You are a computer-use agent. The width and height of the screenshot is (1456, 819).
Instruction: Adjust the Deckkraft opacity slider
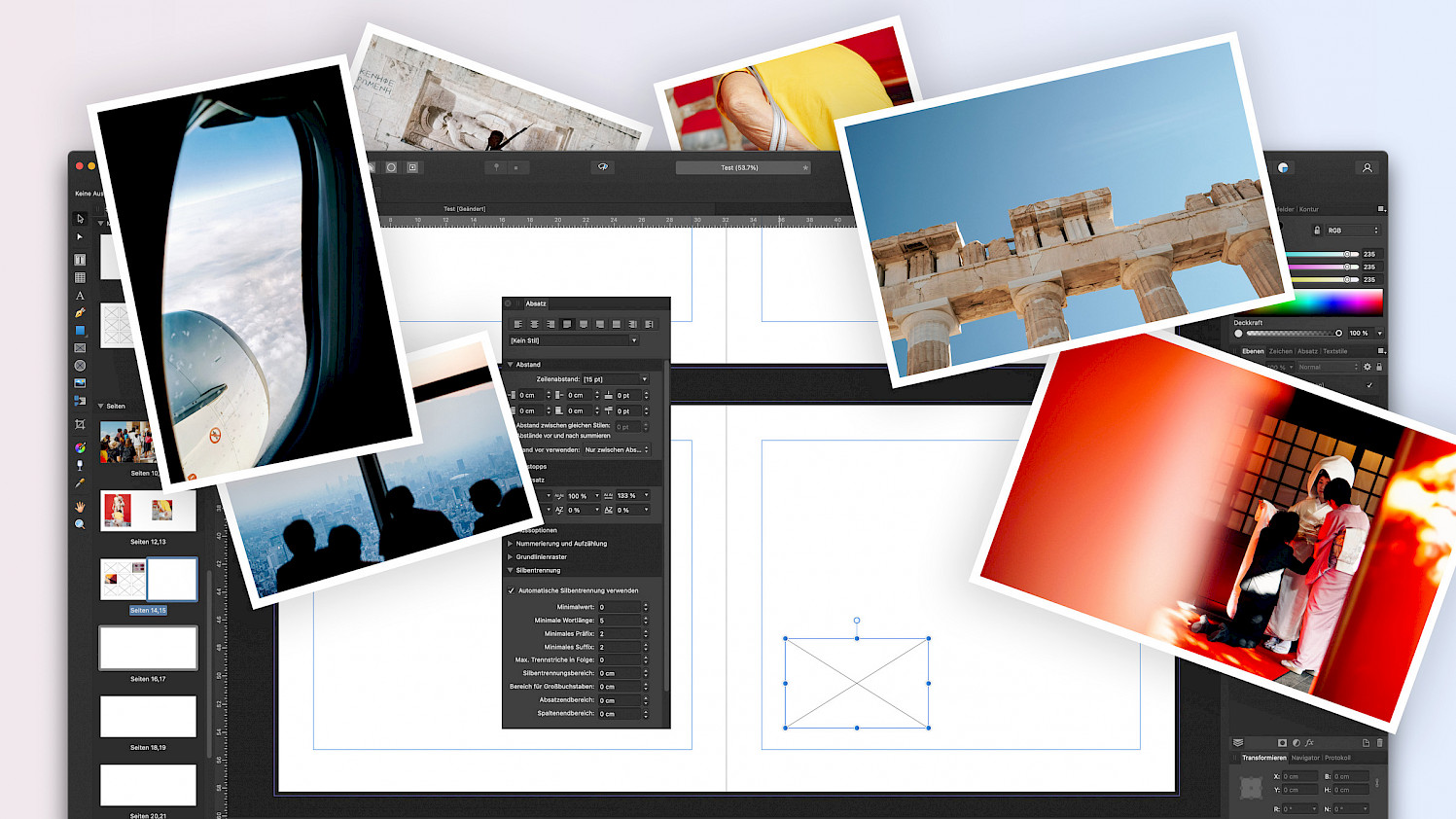1294,334
